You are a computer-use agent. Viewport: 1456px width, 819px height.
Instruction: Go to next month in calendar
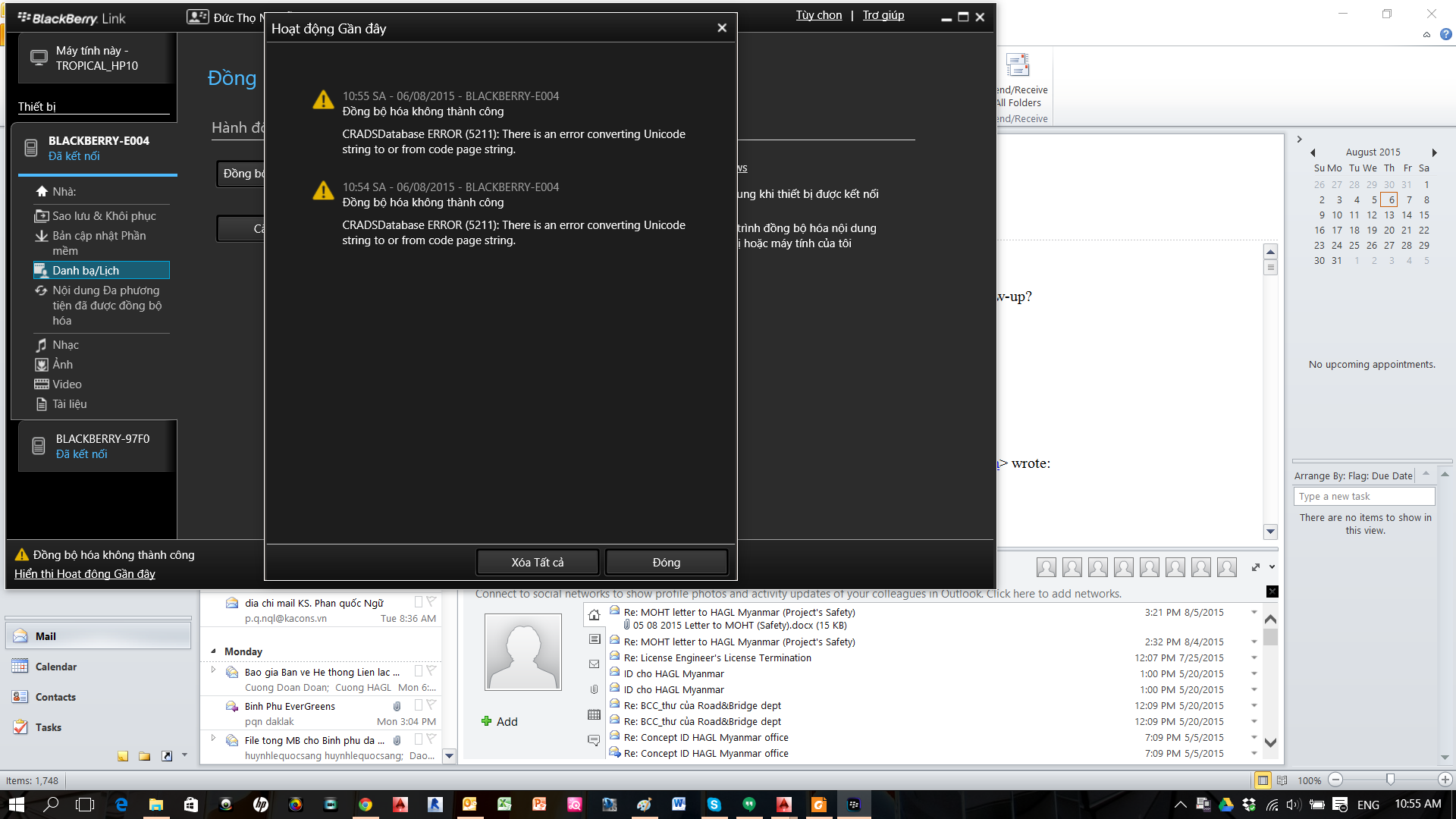[x=1434, y=152]
